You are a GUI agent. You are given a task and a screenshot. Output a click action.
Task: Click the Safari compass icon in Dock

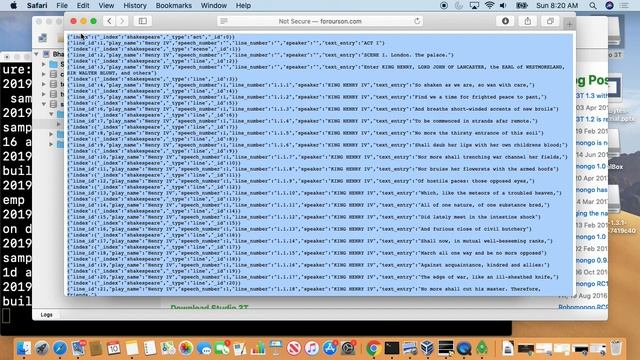coord(60,348)
